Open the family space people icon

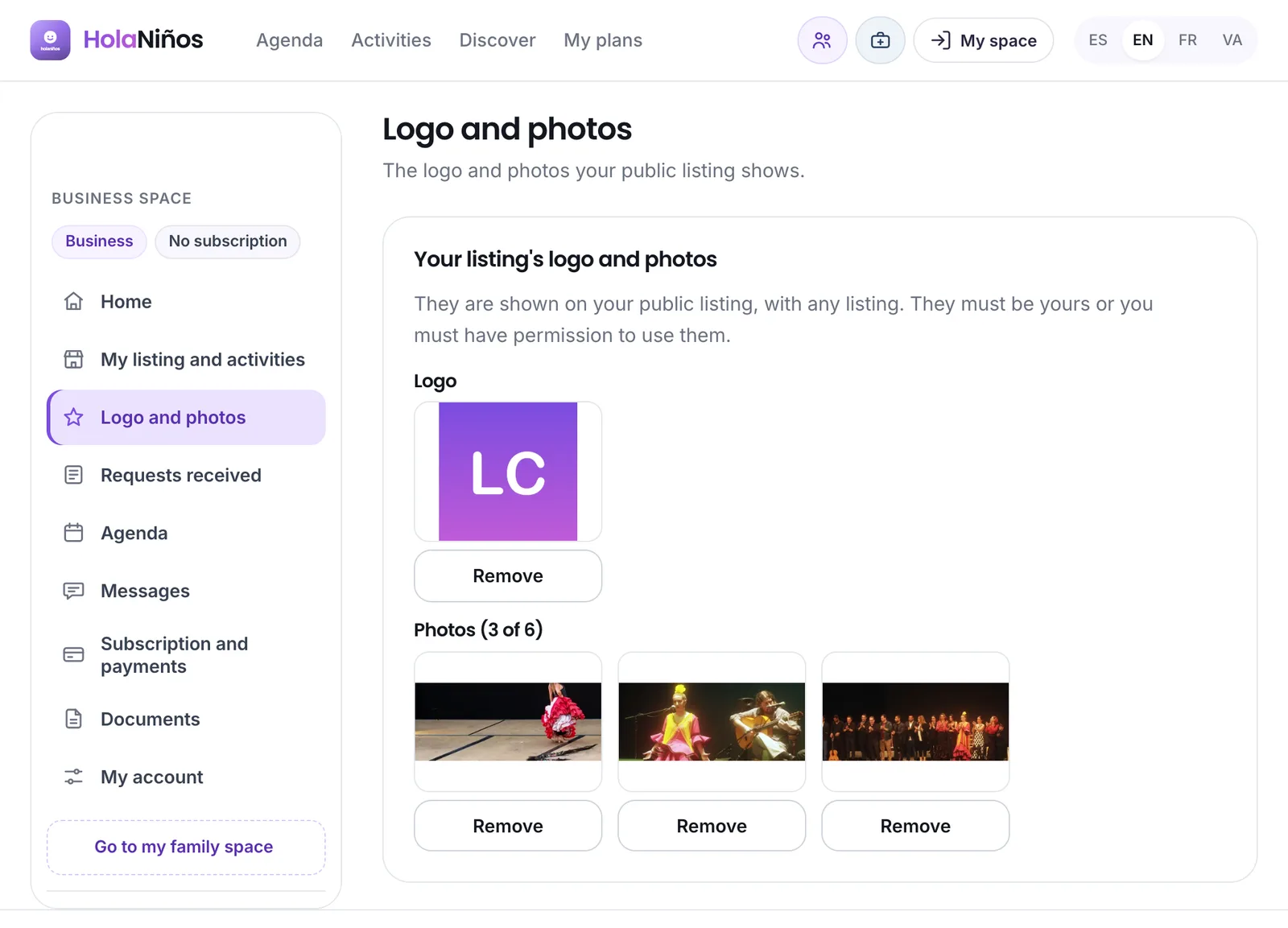pyautogui.click(x=822, y=40)
